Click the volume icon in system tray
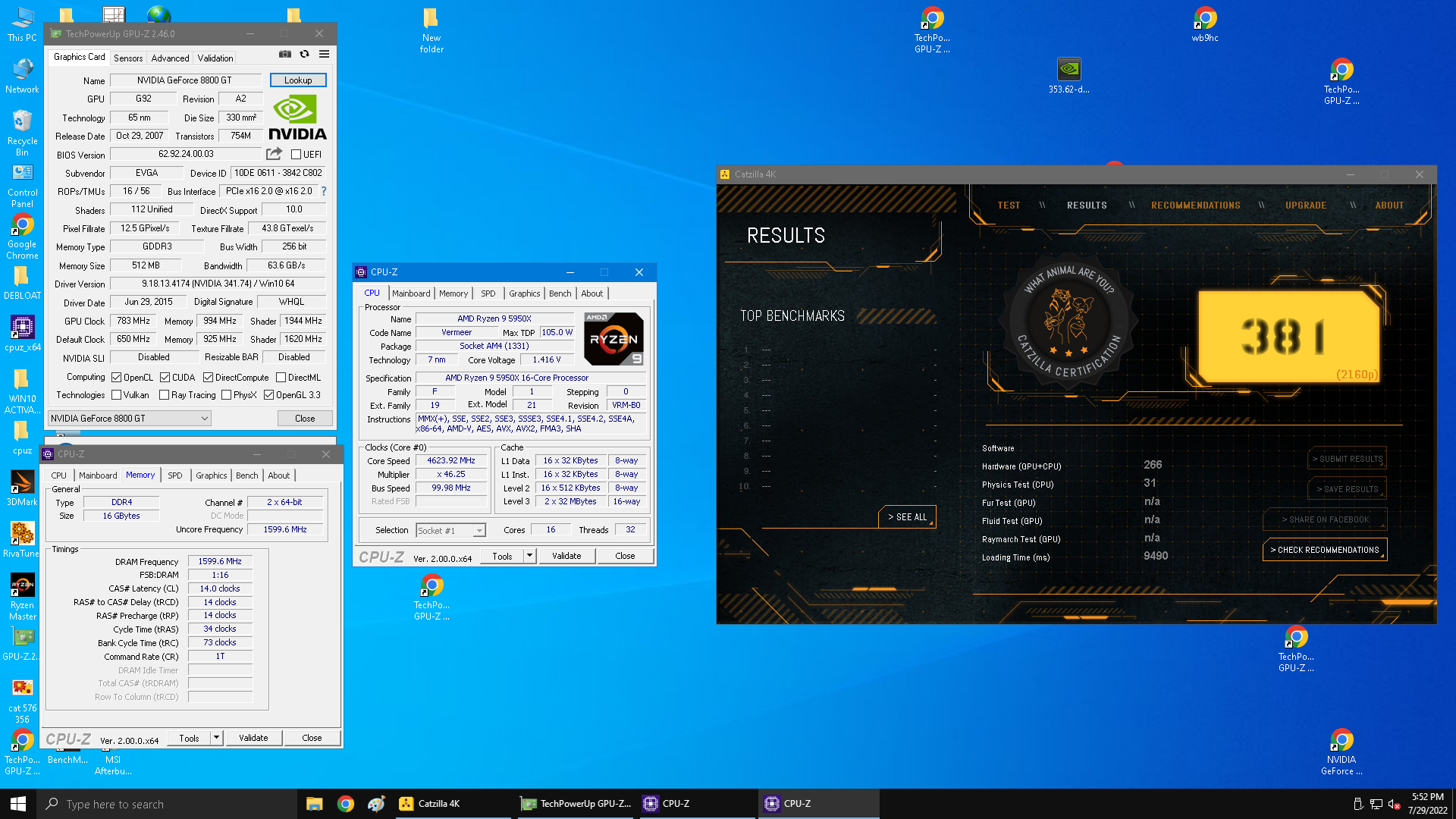 (x=1394, y=804)
